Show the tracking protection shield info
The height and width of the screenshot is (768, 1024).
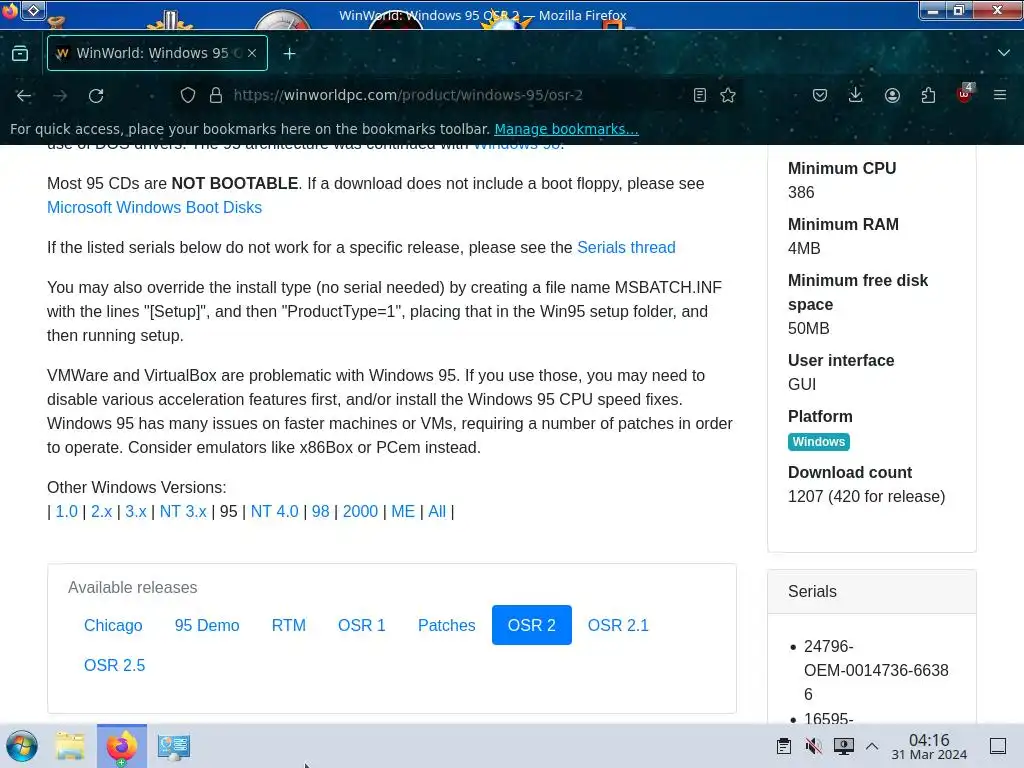coord(188,95)
